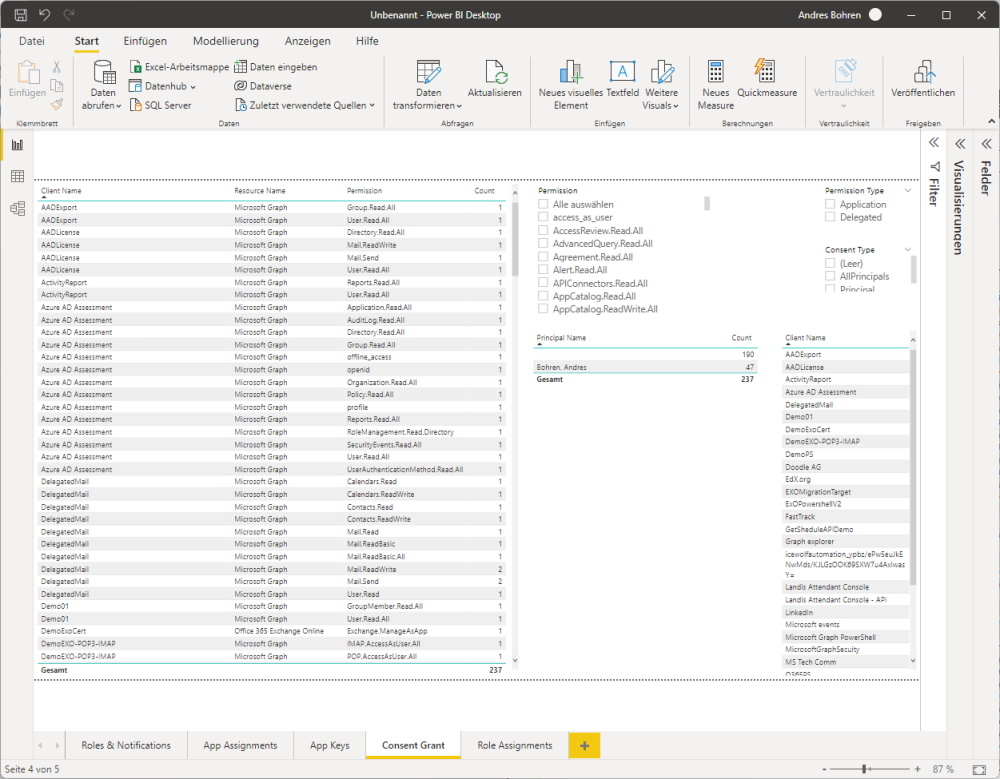The height and width of the screenshot is (779, 1000).
Task: Sort main table by Permission header
Action: click(364, 191)
